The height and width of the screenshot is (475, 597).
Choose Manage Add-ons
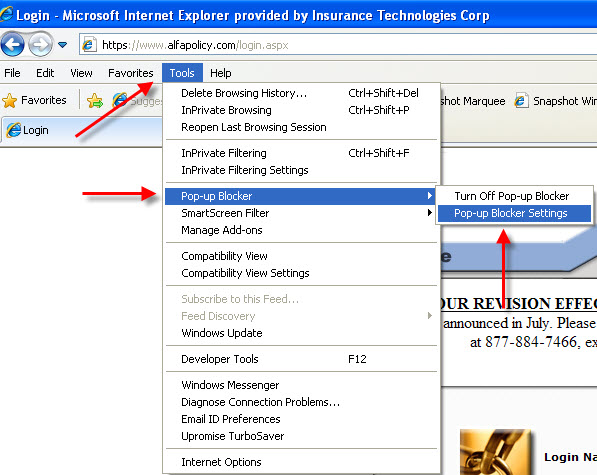302,230
